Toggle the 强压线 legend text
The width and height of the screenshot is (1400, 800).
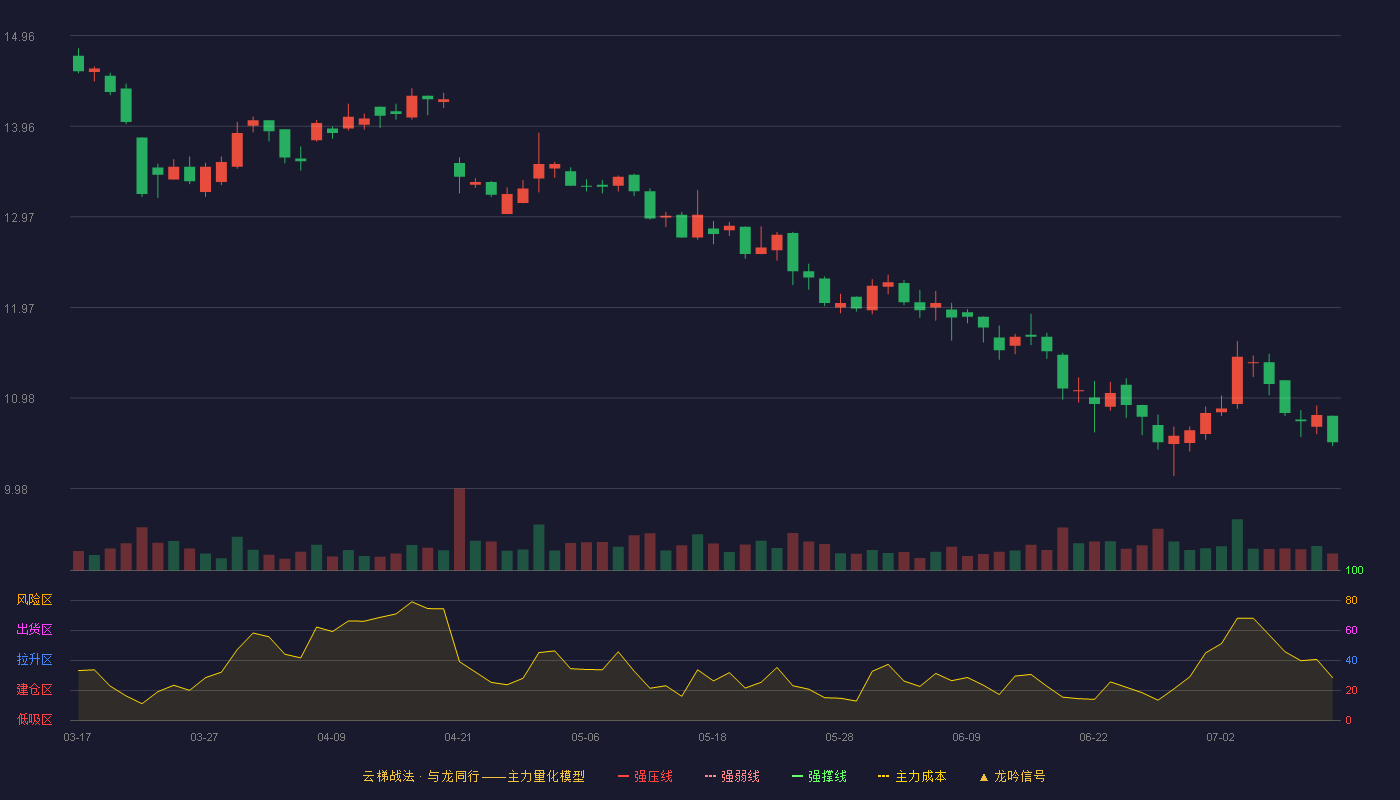(x=653, y=777)
